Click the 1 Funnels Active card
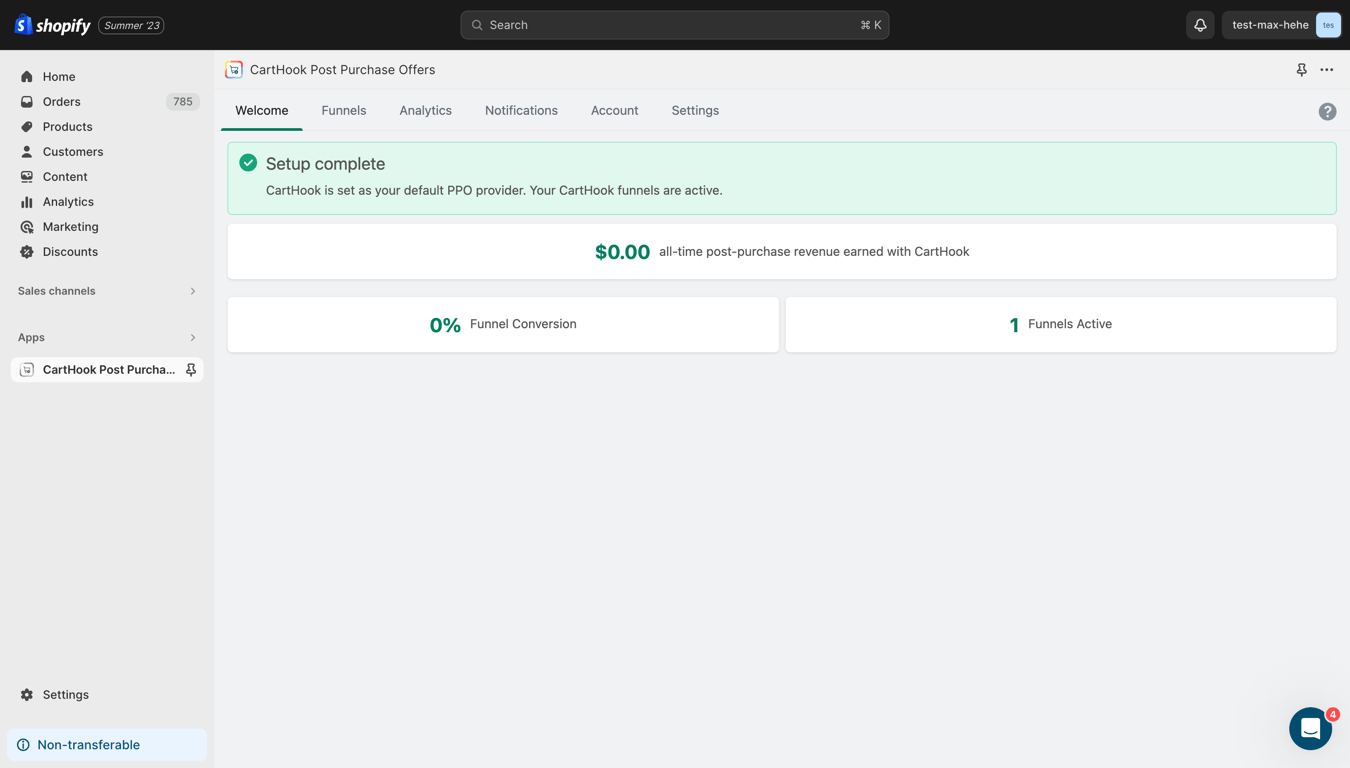 tap(1061, 324)
